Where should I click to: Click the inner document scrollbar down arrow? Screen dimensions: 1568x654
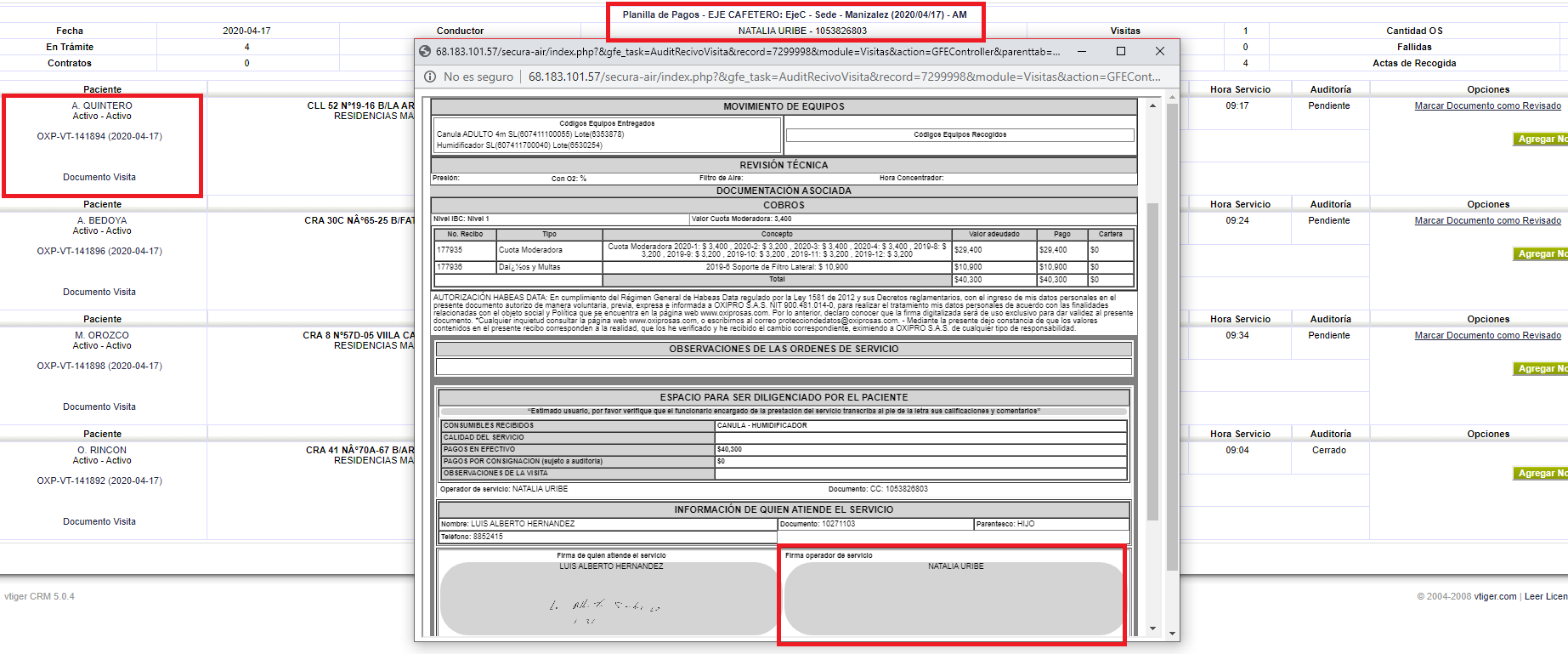[x=1152, y=628]
